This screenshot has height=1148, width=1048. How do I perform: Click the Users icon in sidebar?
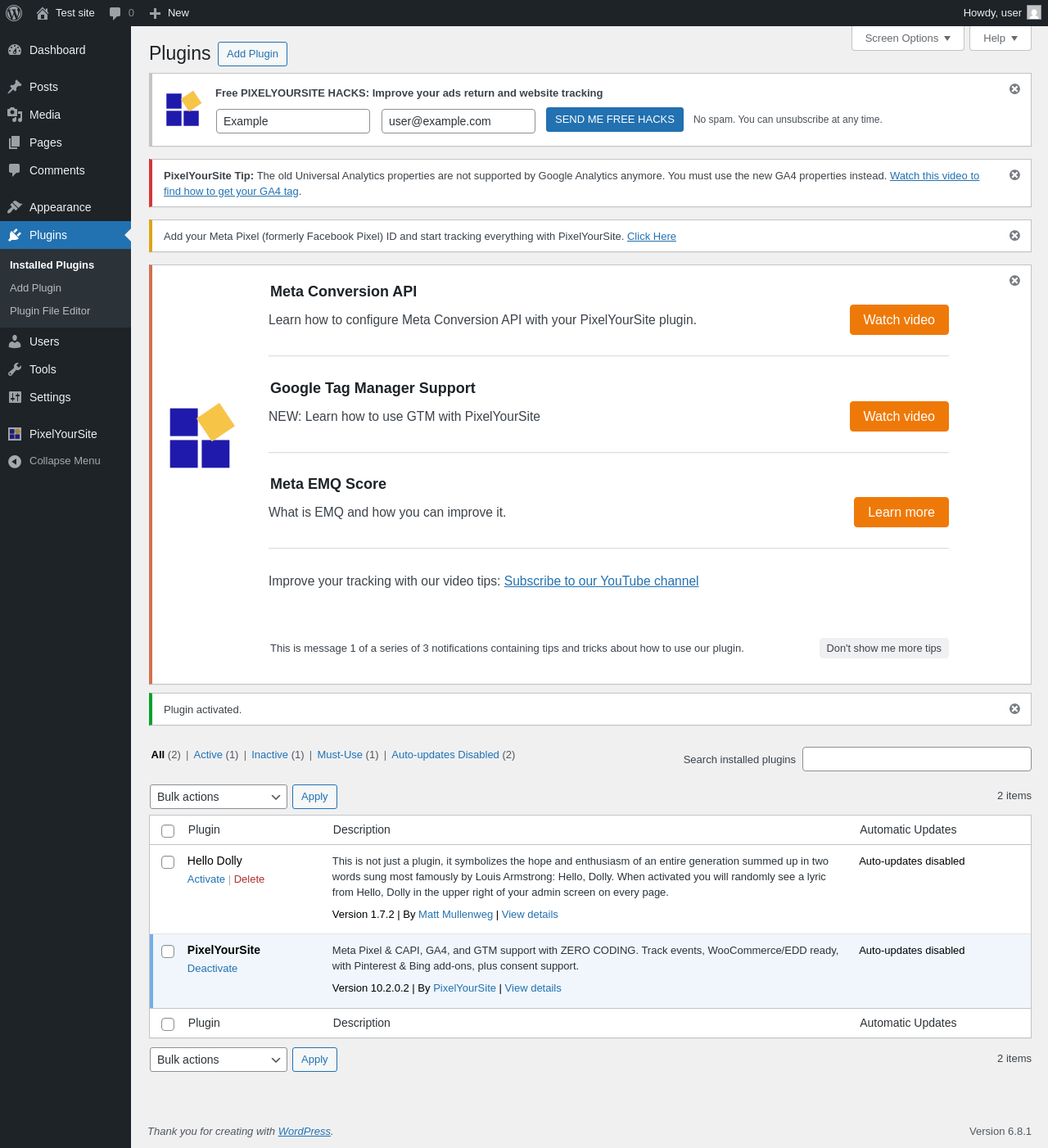tap(15, 341)
